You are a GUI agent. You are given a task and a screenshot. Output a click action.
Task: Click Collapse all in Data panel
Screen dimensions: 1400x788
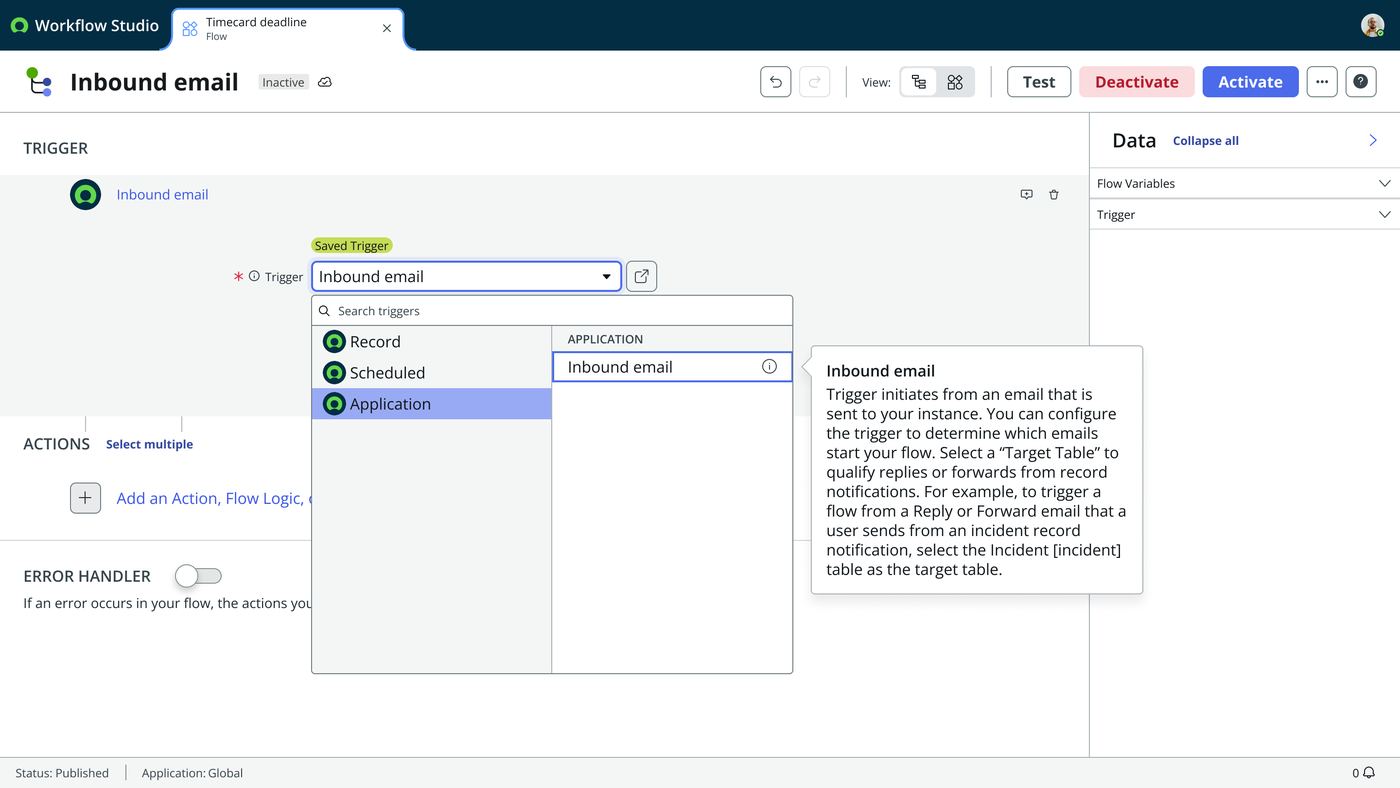[1206, 141]
